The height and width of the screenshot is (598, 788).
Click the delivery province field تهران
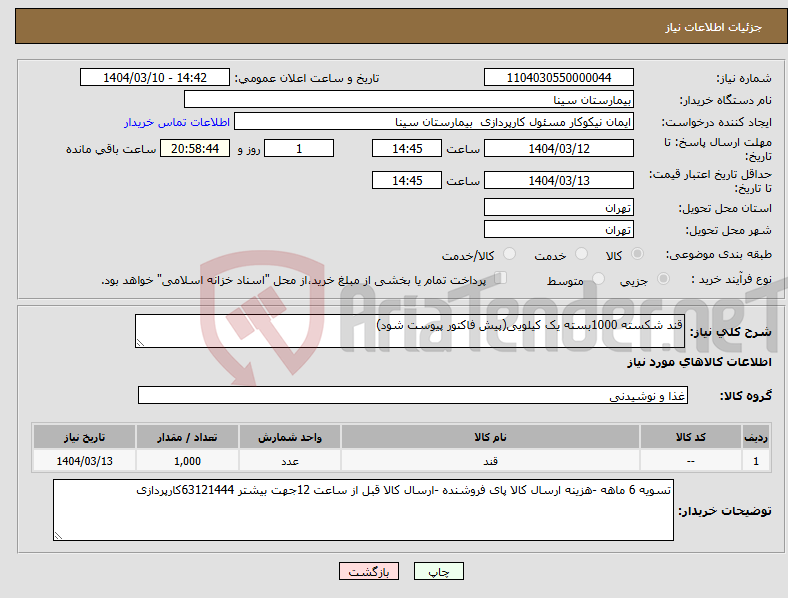click(x=558, y=207)
